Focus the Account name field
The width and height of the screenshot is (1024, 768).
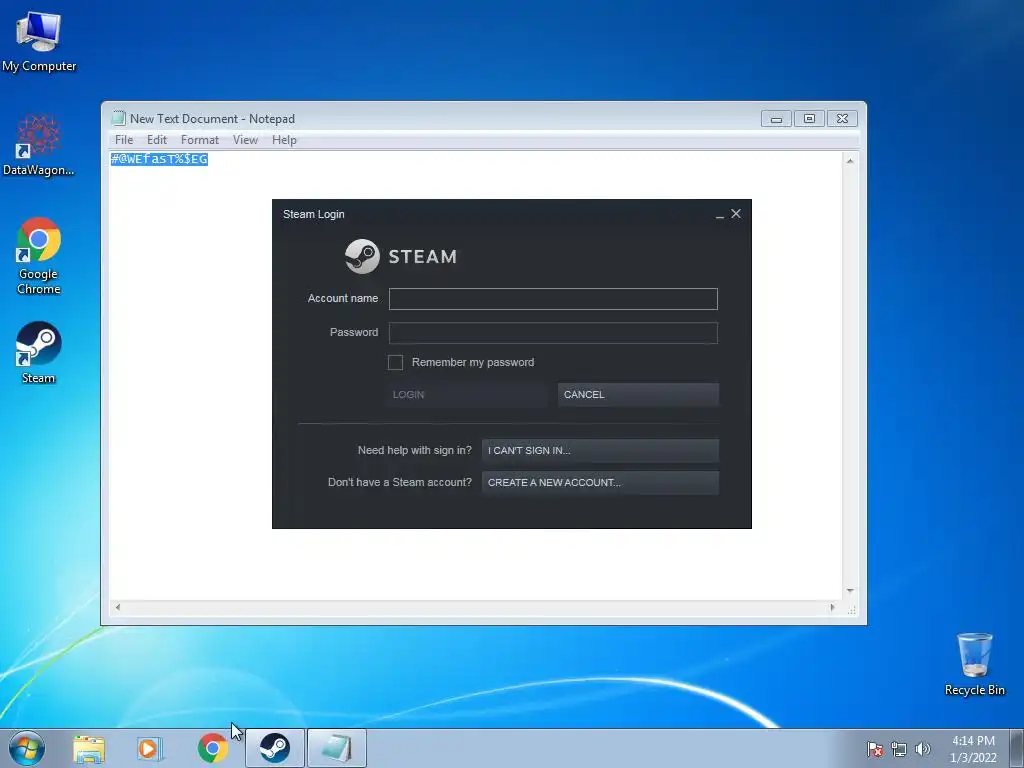click(553, 299)
